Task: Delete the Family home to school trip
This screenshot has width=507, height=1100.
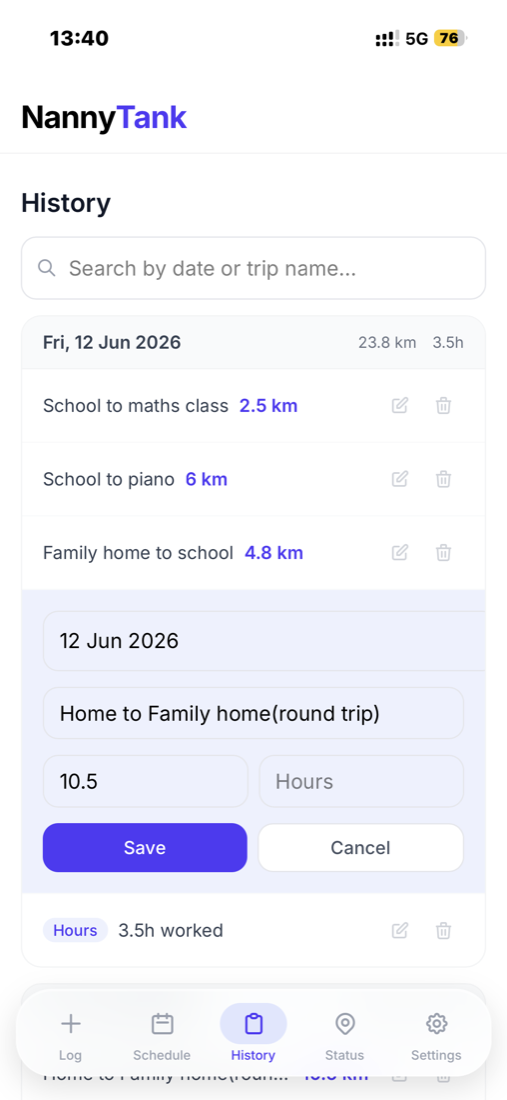Action: 443,553
